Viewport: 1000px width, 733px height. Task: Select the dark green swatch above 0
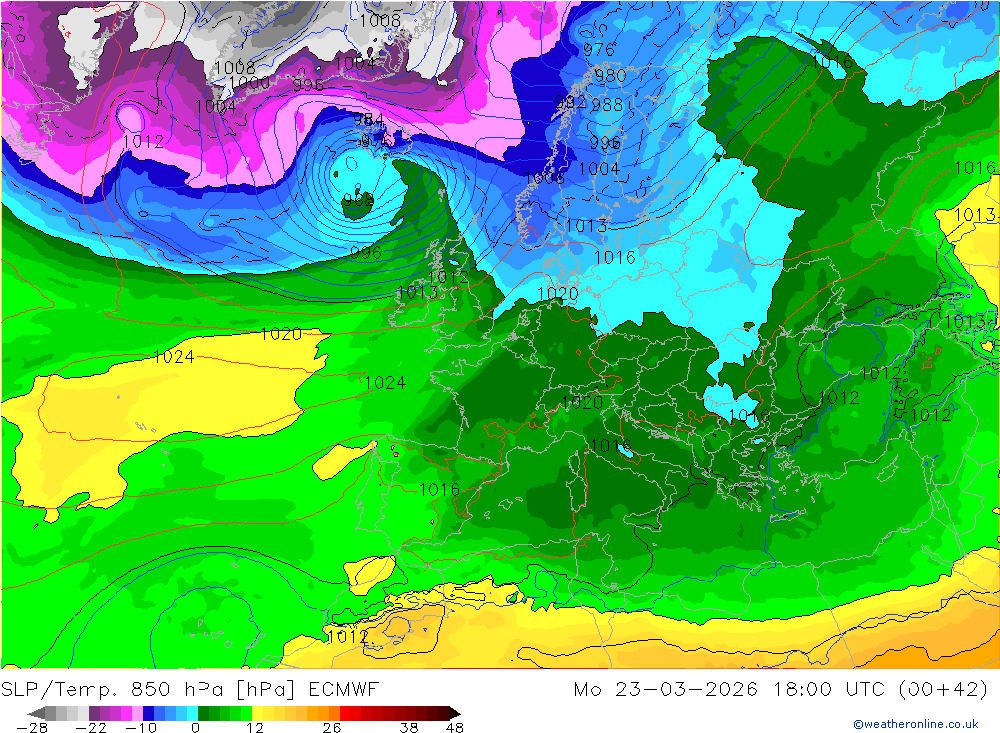point(203,713)
